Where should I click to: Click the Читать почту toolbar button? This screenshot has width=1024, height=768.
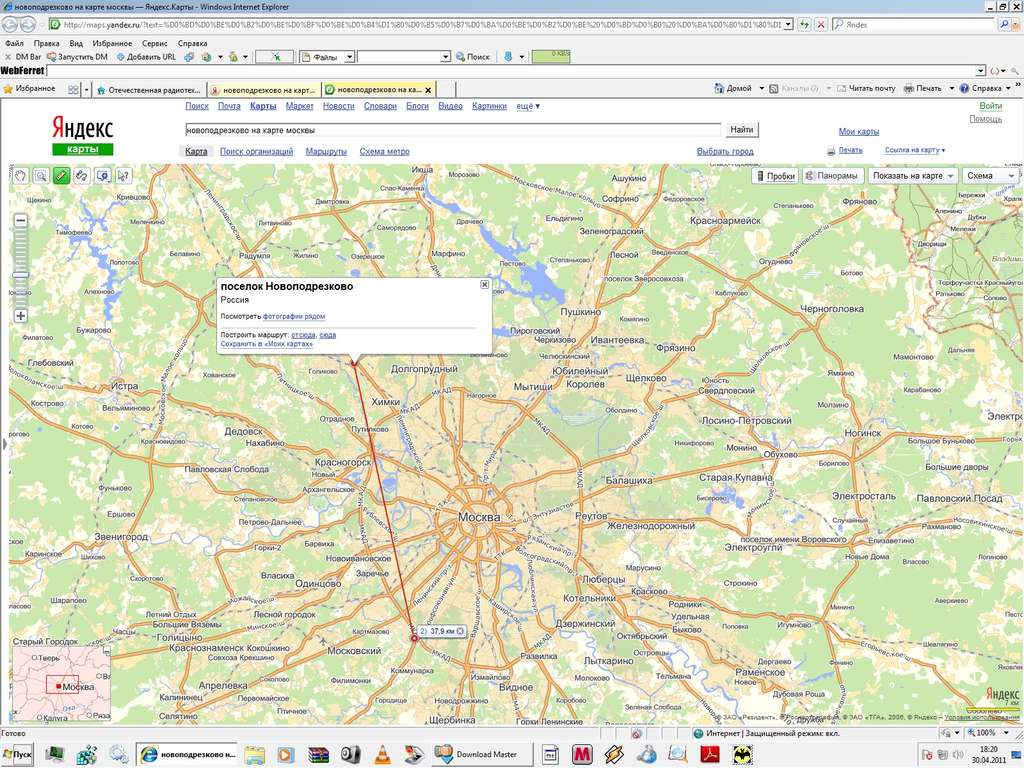coord(866,88)
